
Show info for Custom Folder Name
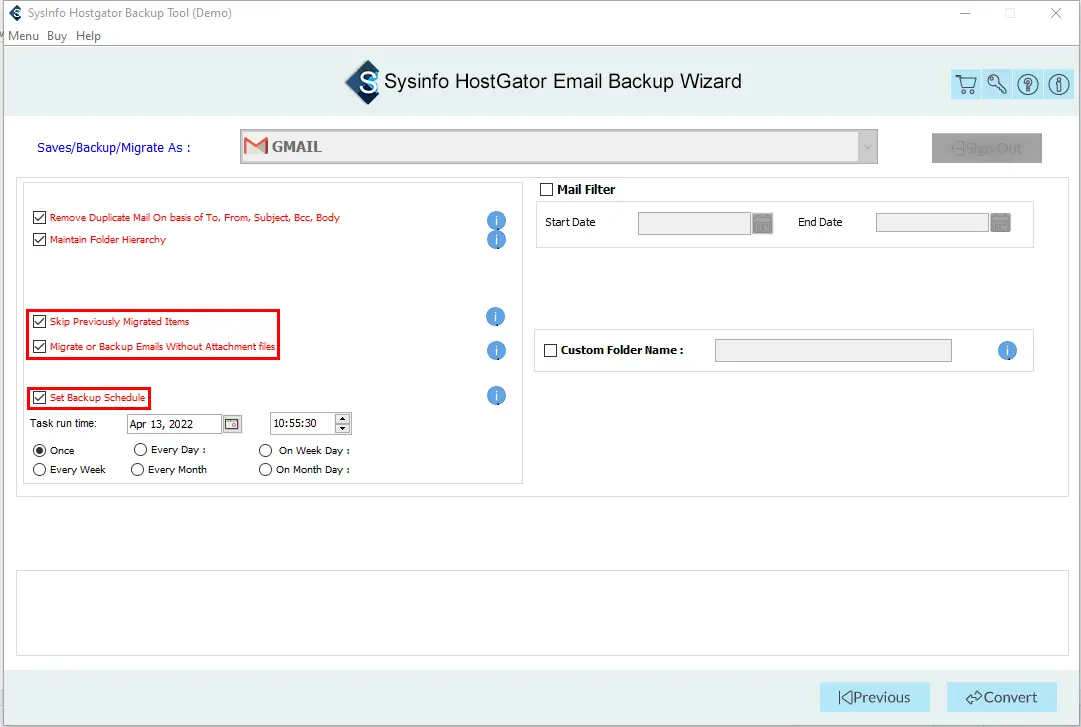[x=1007, y=351]
